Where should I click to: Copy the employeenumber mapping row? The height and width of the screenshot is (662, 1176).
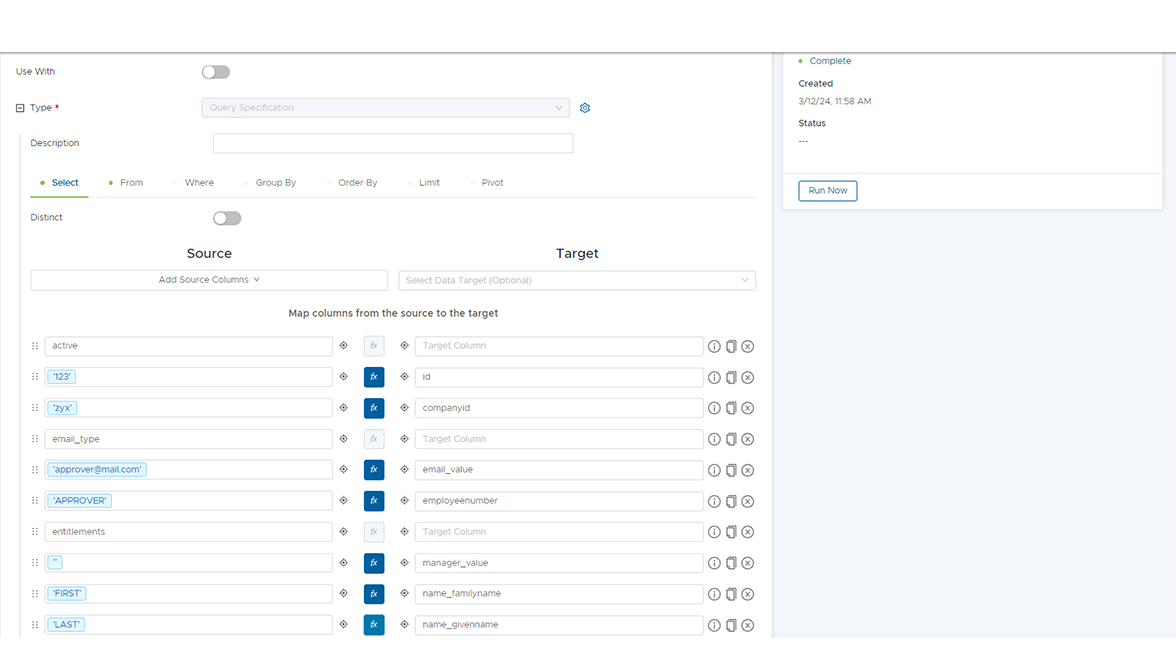point(731,501)
